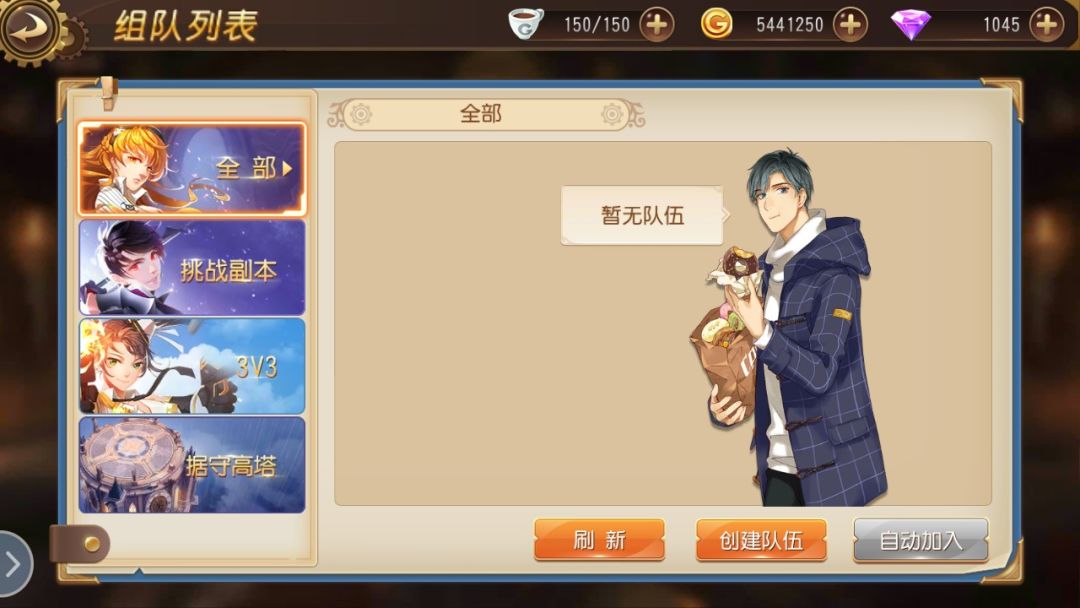Tap the 暂无队伍 speech bubble
This screenshot has height=608, width=1080.
click(643, 216)
